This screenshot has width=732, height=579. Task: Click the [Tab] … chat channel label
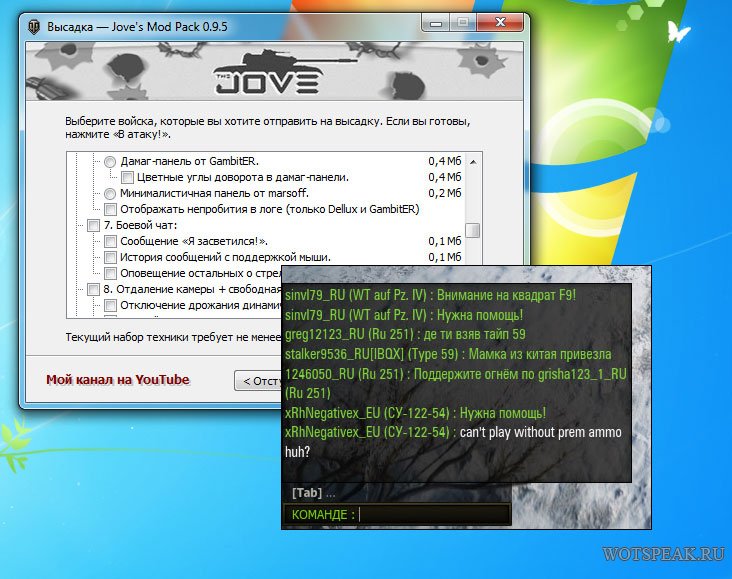click(x=313, y=493)
